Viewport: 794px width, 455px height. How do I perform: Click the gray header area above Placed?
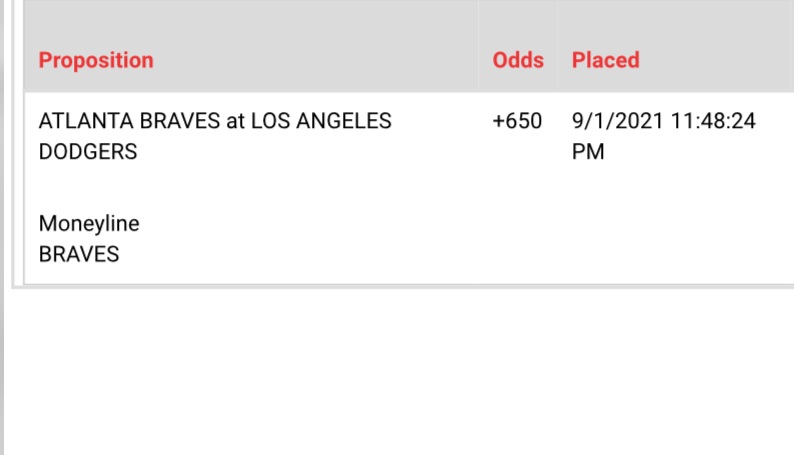click(675, 23)
